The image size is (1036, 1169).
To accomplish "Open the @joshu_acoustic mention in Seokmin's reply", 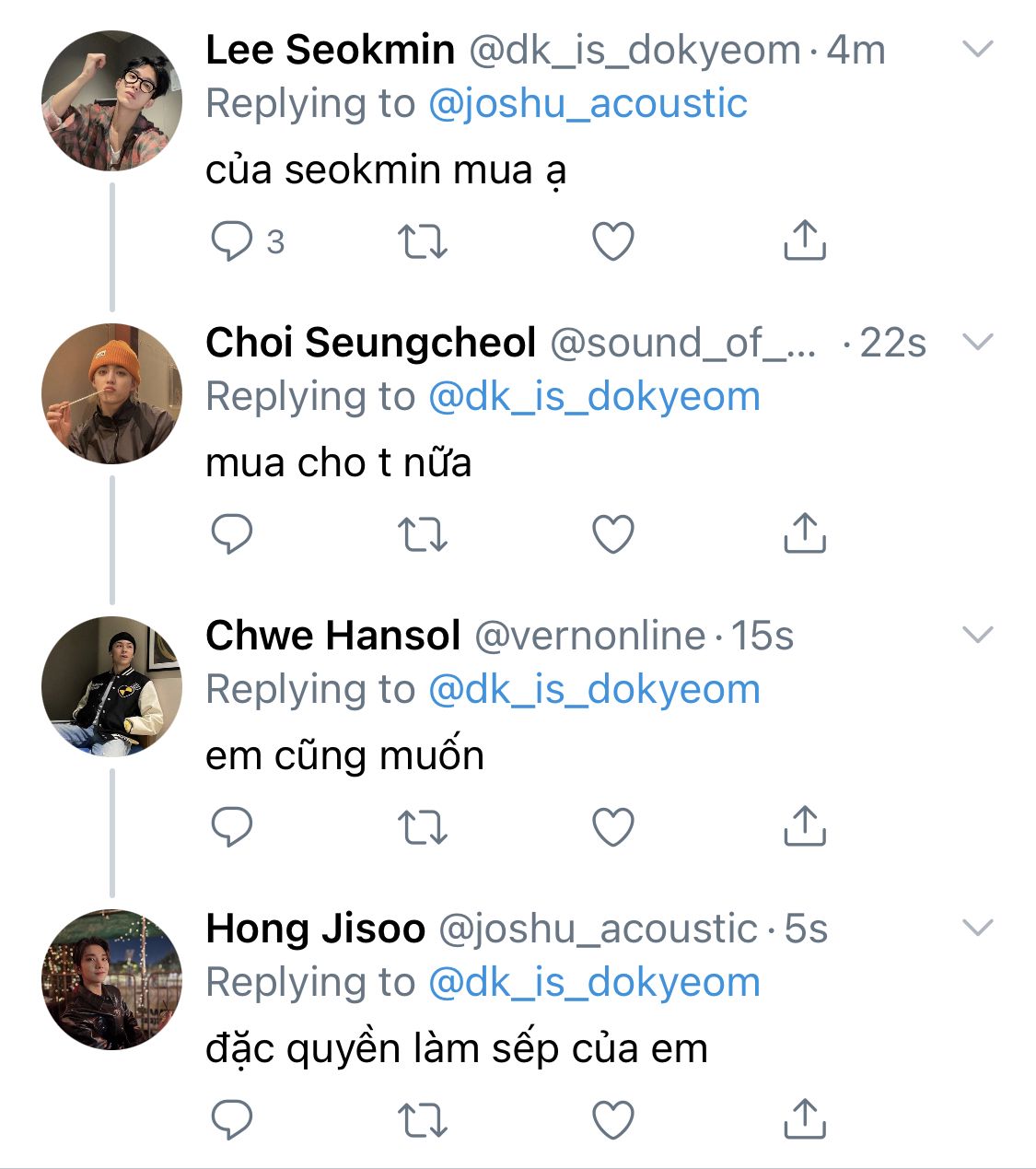I will click(x=588, y=103).
